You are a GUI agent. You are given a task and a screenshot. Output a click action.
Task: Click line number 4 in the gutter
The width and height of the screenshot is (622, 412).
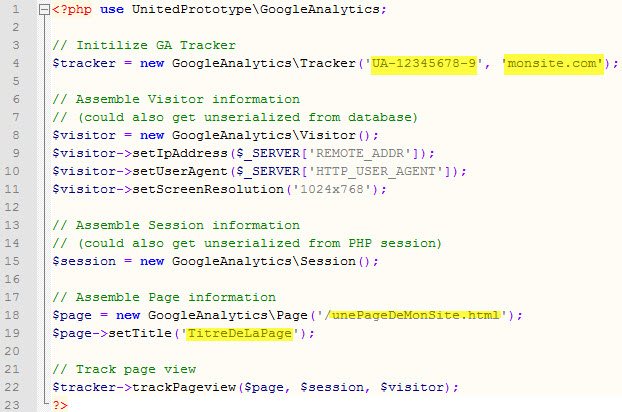15,63
